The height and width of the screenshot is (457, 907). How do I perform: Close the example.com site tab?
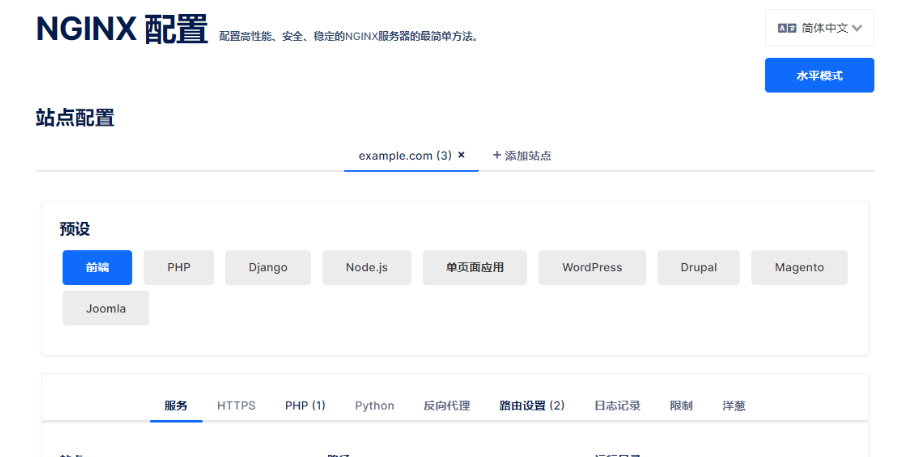point(461,154)
